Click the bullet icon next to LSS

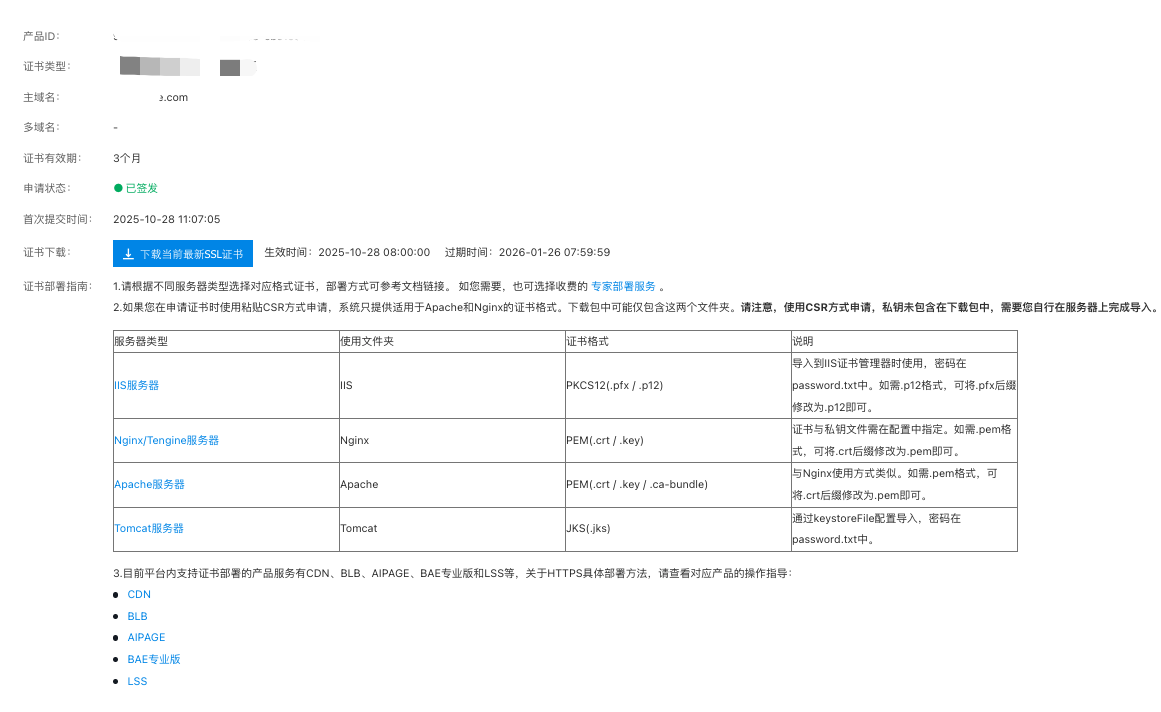pyautogui.click(x=117, y=681)
